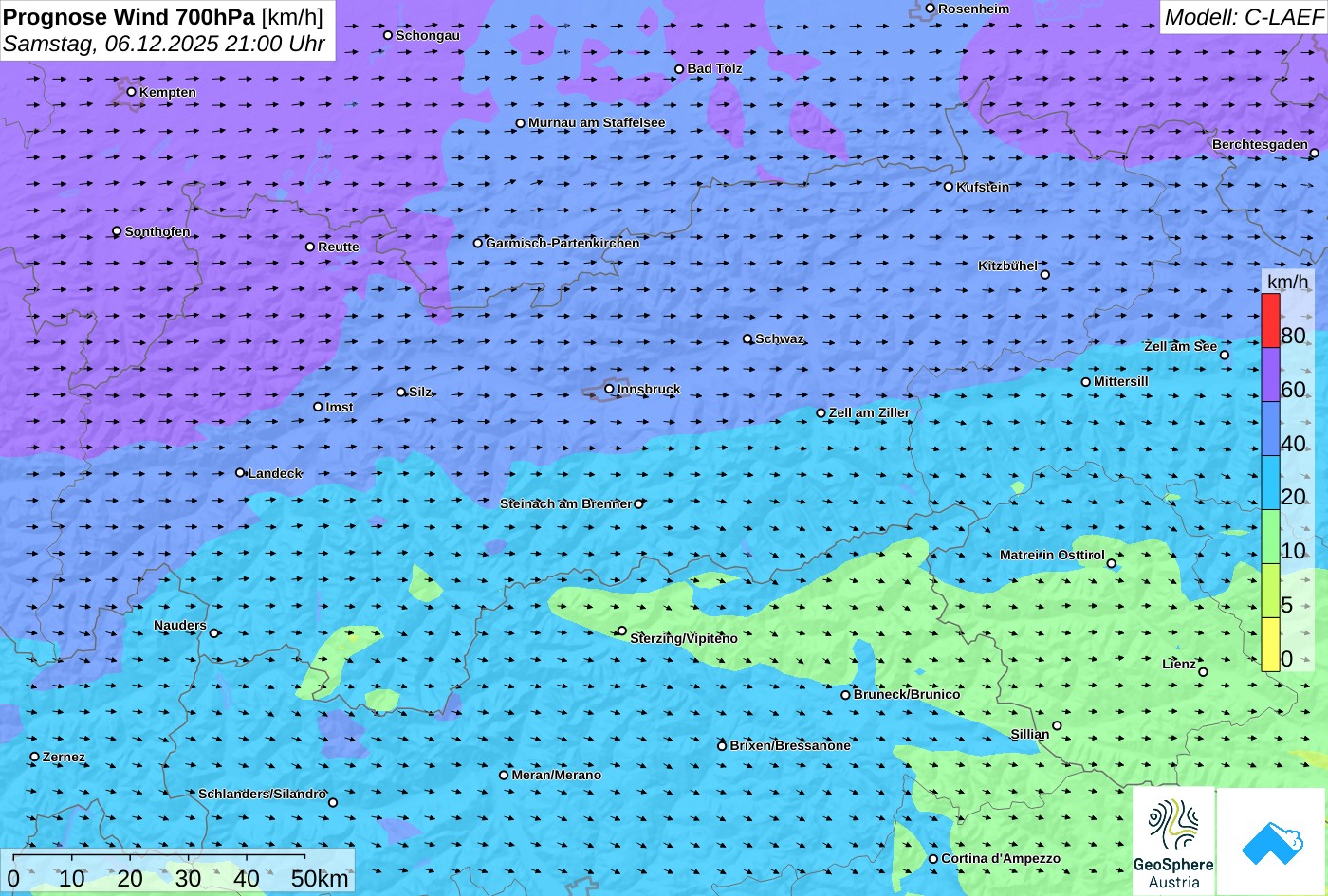The image size is (1328, 896).
Task: Click the blue cloud app logo
Action: 1272,842
